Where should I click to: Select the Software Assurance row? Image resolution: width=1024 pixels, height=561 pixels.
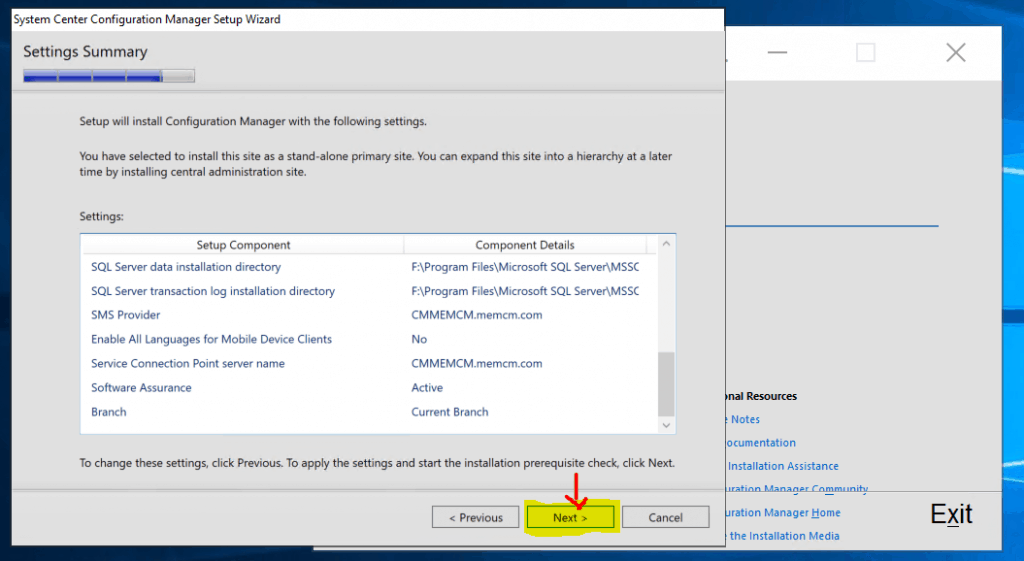(141, 387)
